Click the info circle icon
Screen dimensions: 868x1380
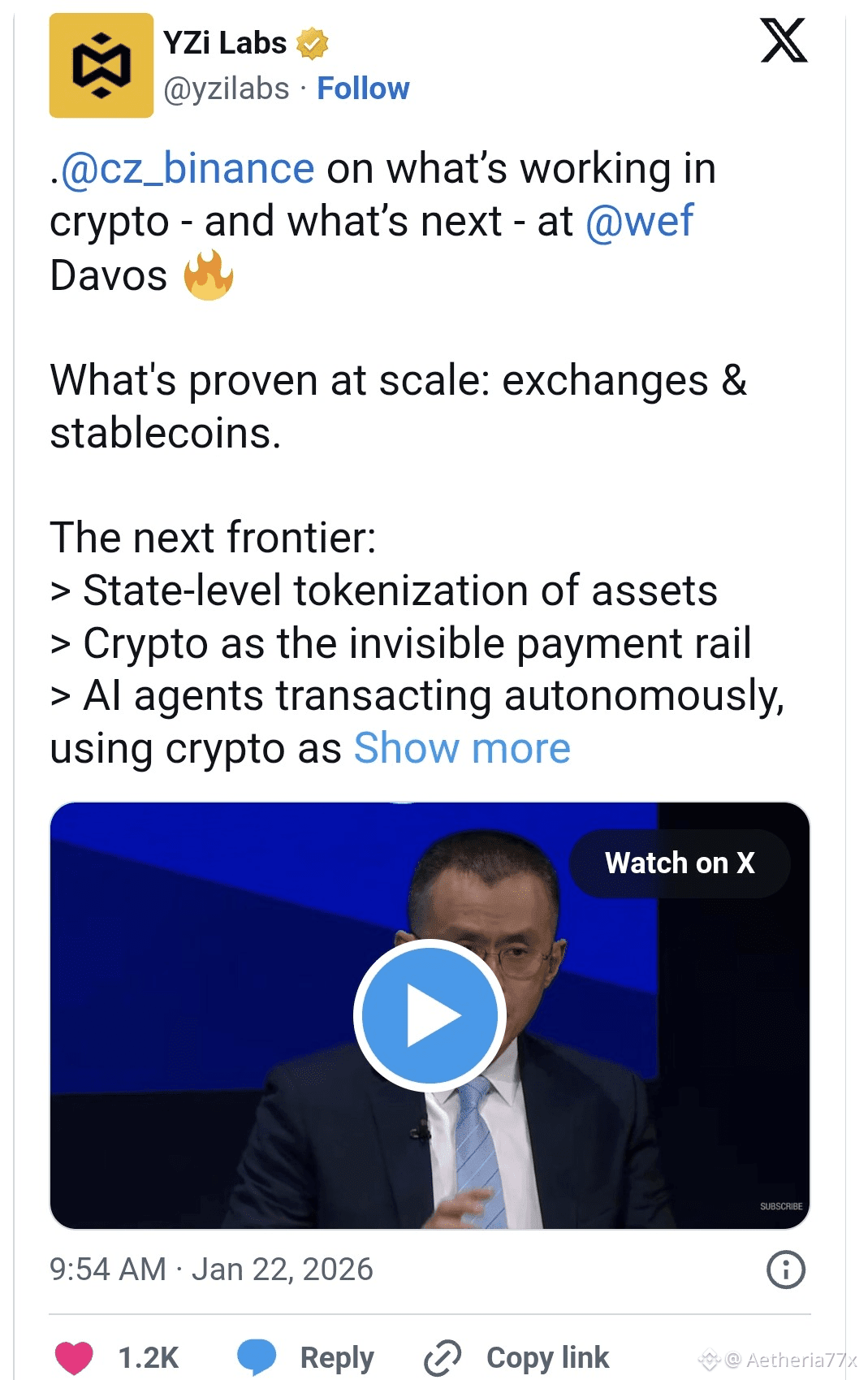(x=785, y=1269)
